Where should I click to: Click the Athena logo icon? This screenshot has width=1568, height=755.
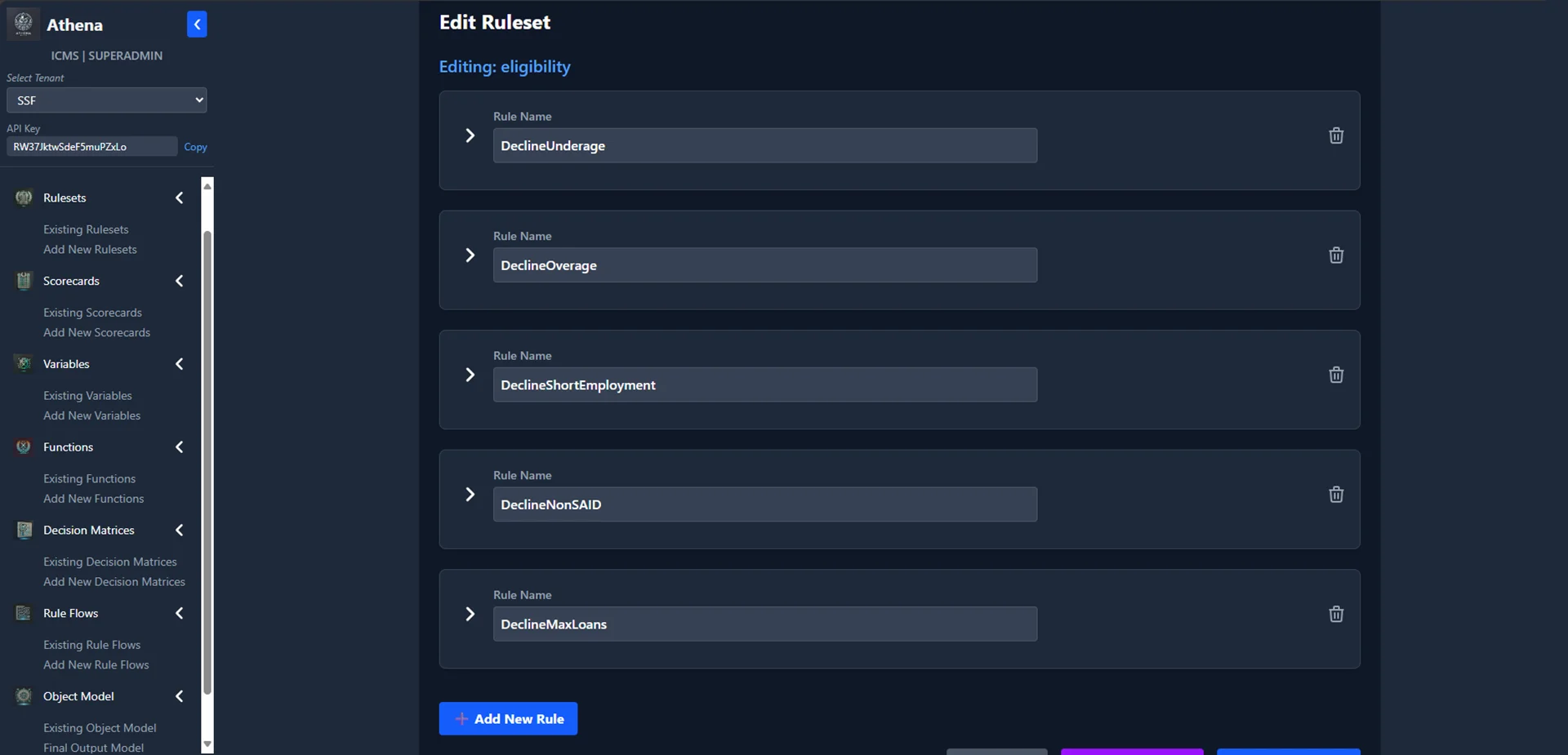[24, 24]
